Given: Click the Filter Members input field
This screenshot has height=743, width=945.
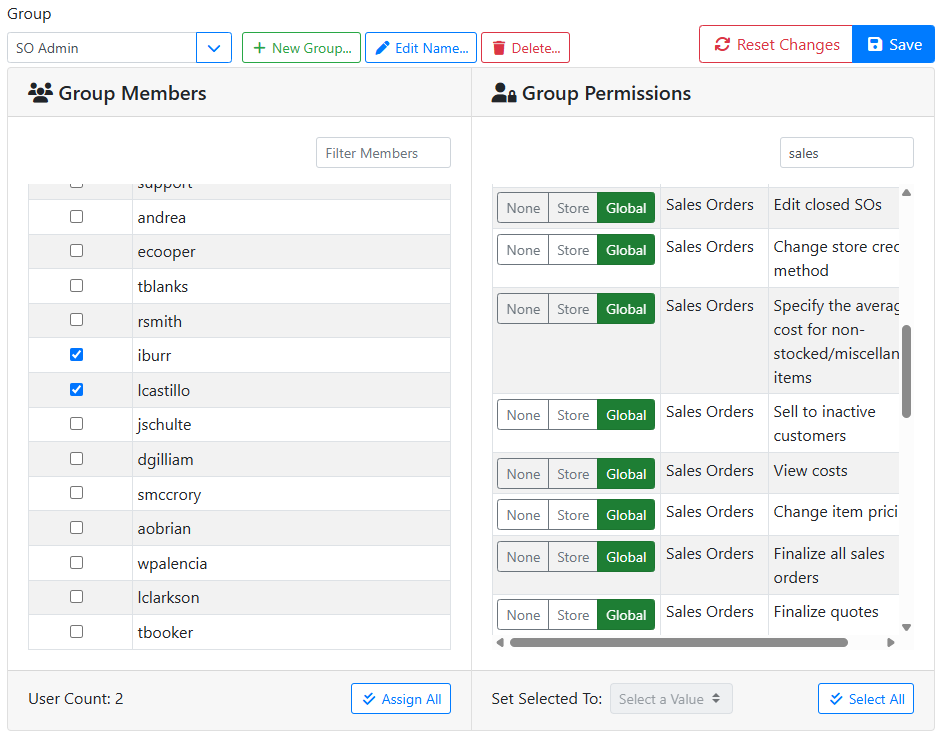Looking at the screenshot, I should pos(383,153).
